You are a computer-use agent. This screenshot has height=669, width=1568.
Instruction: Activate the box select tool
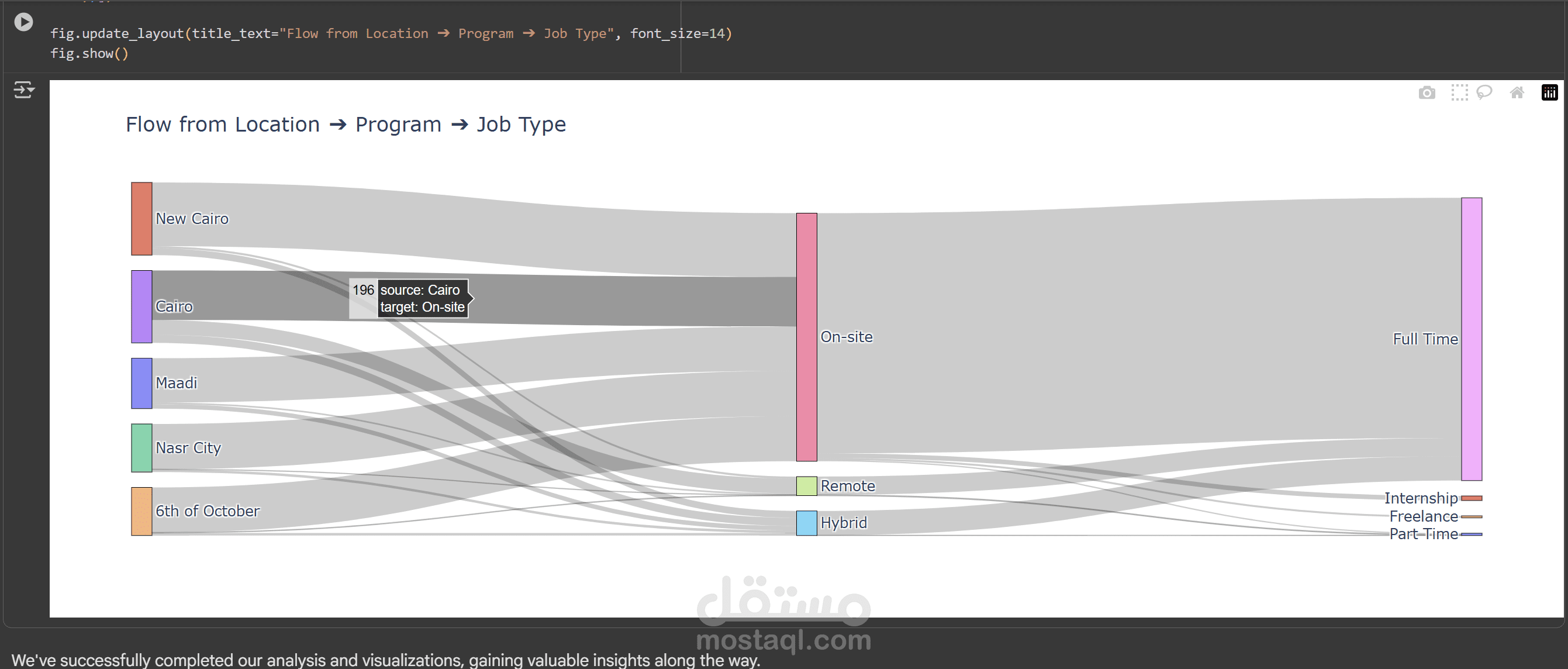point(1459,92)
